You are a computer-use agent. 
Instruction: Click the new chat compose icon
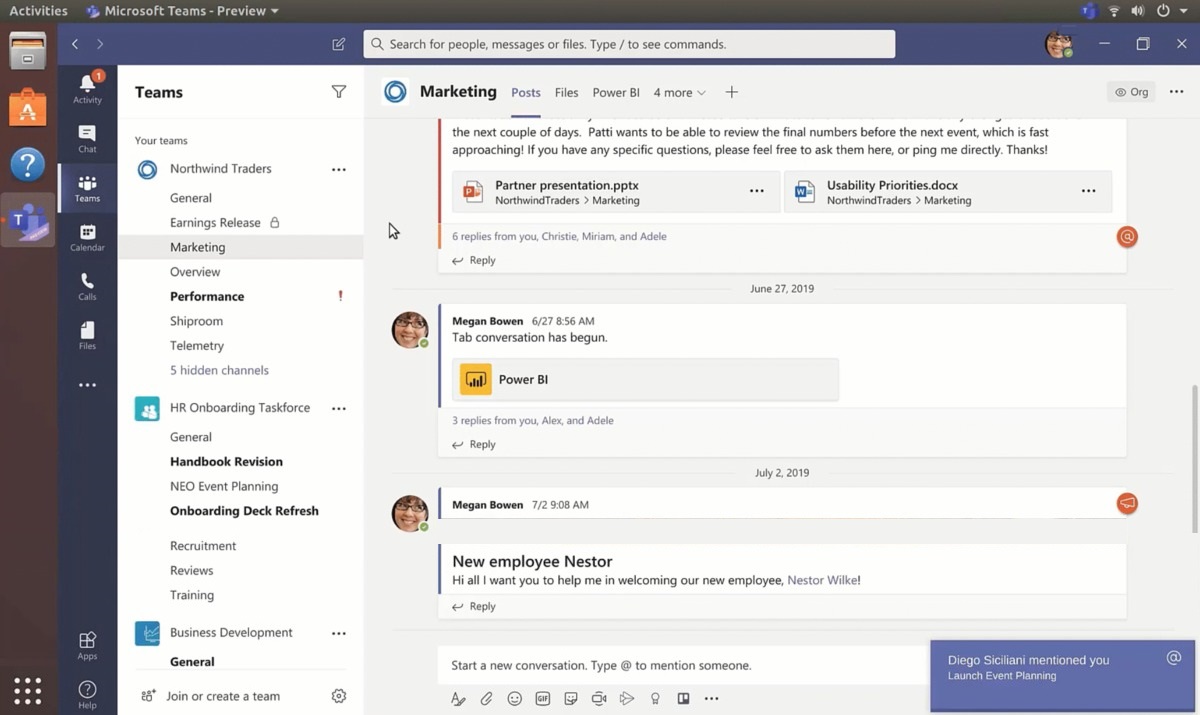[339, 44]
